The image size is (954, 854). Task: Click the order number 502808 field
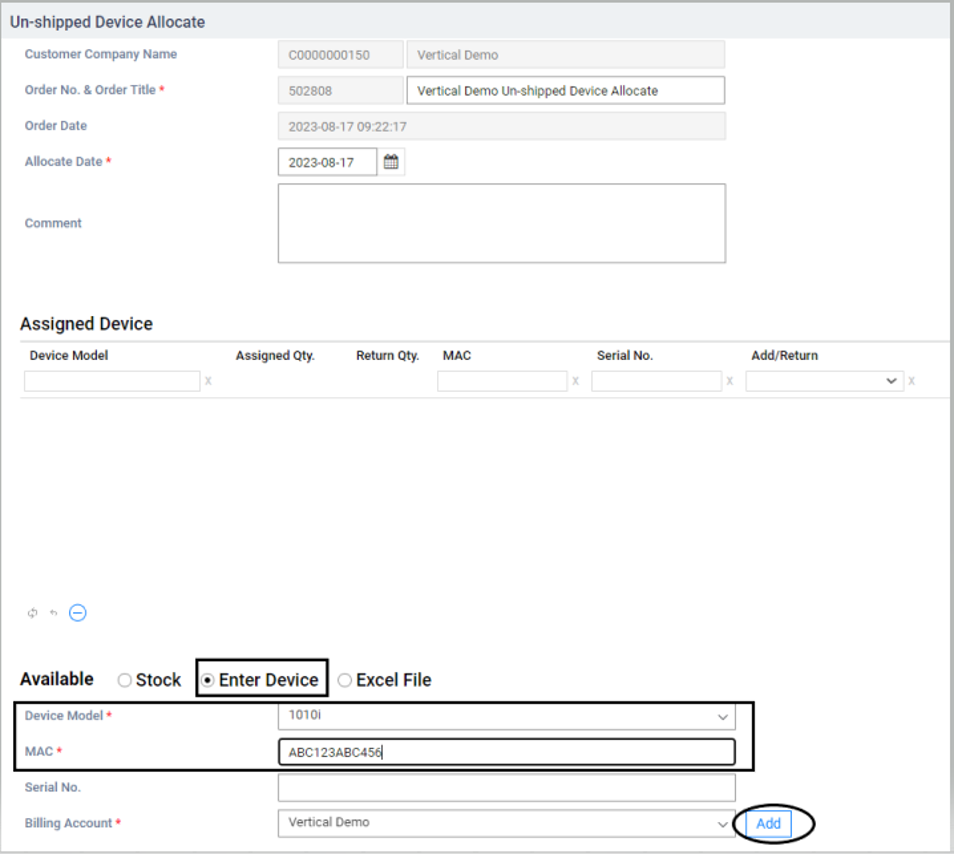tap(341, 91)
